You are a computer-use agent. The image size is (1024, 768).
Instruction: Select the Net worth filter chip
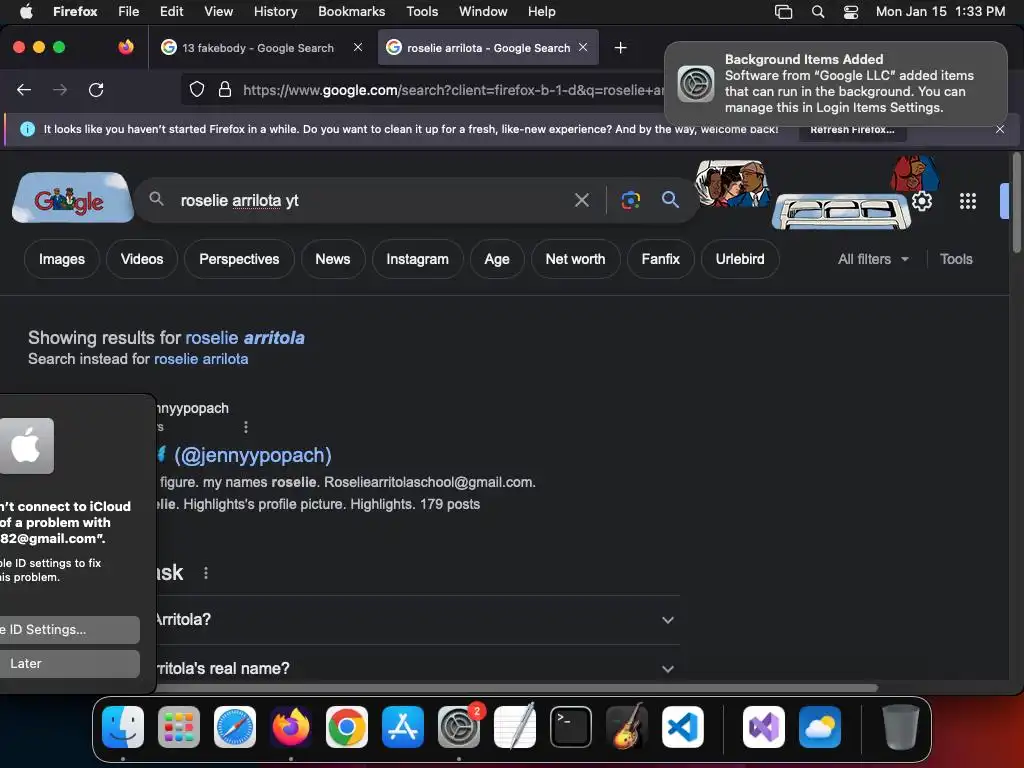575,259
